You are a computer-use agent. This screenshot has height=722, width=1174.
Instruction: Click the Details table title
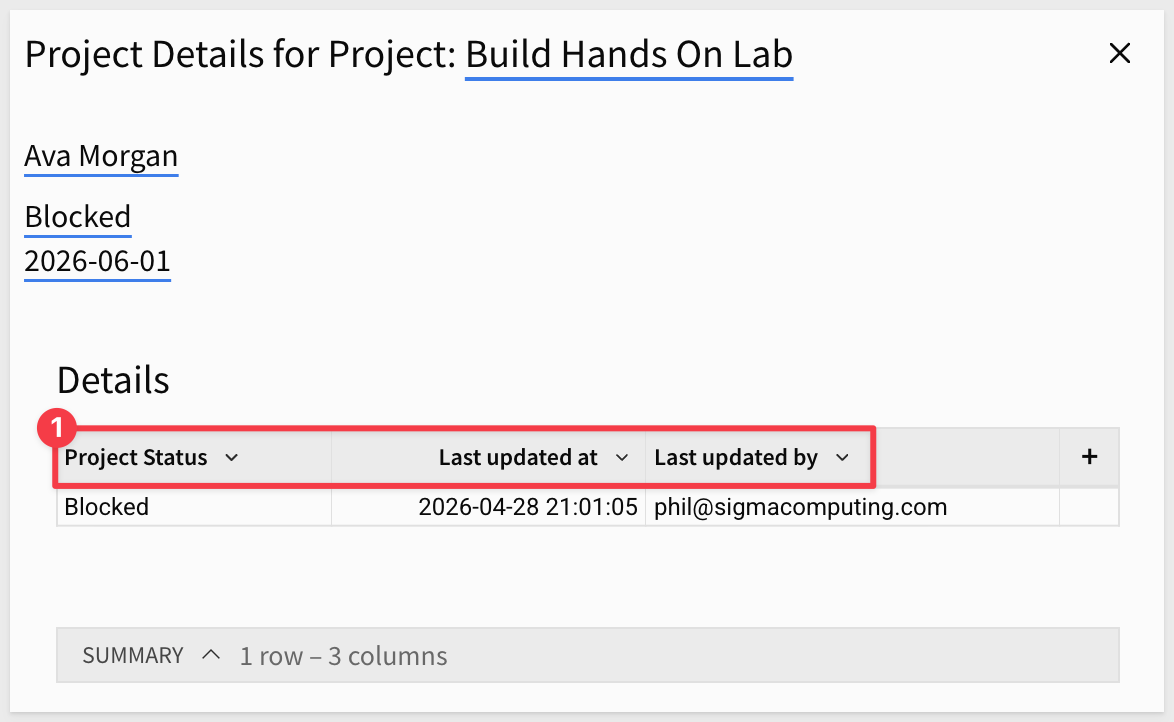[x=113, y=380]
